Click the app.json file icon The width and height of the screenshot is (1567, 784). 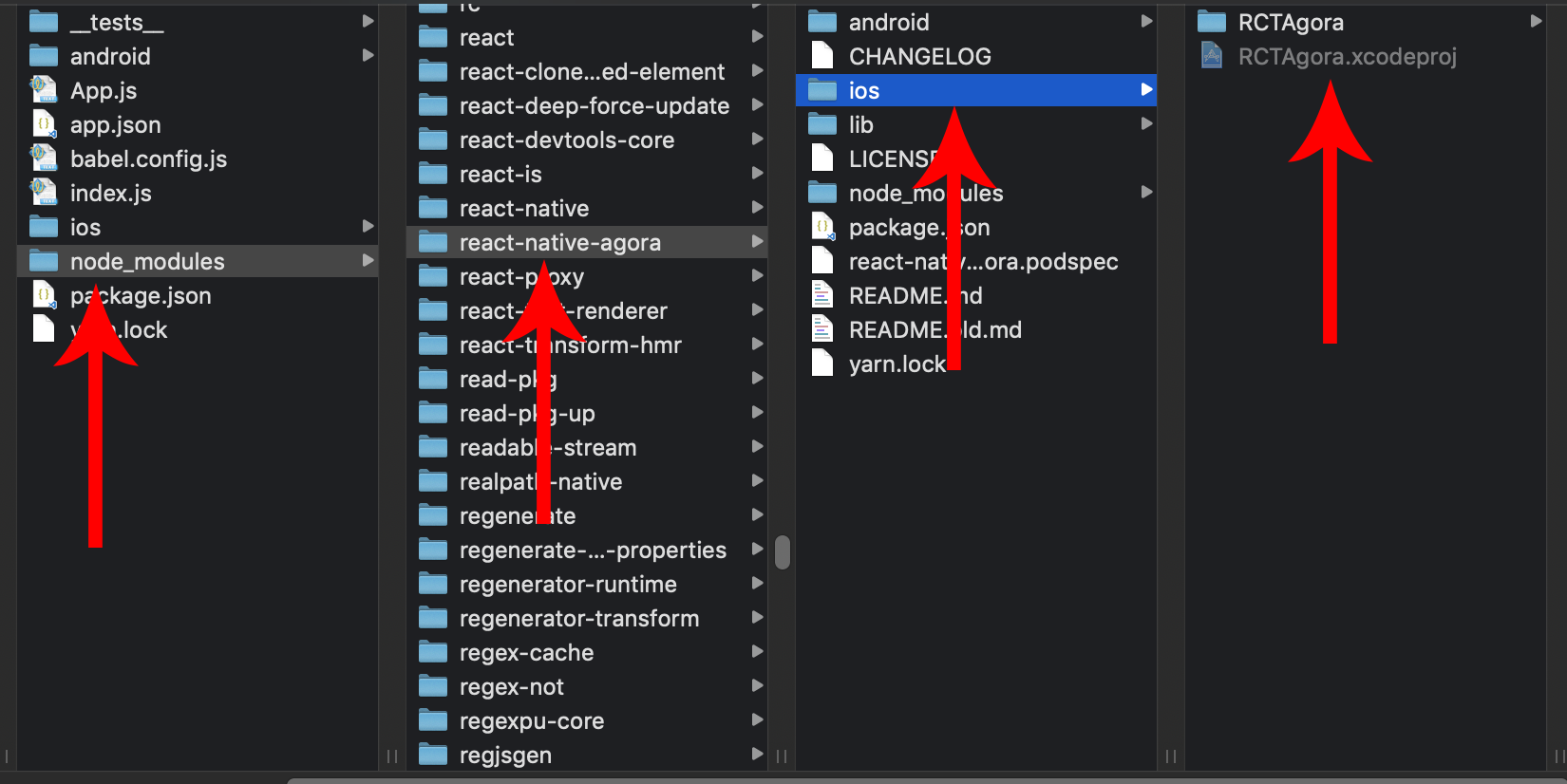pyautogui.click(x=44, y=124)
